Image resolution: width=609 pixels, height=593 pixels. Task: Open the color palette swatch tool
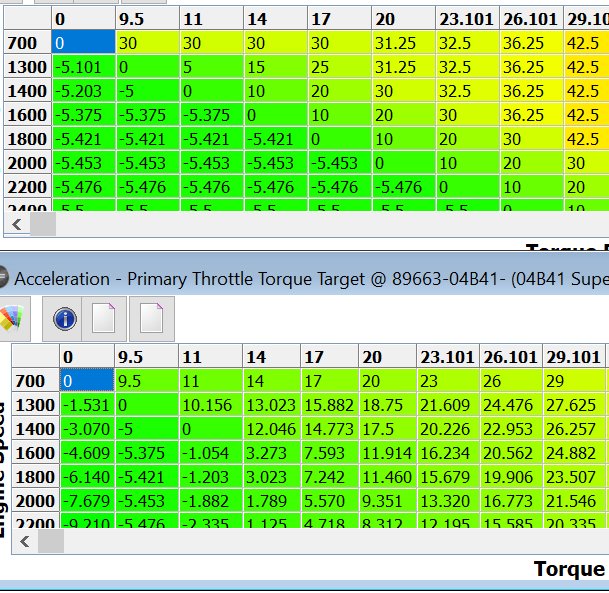12,319
